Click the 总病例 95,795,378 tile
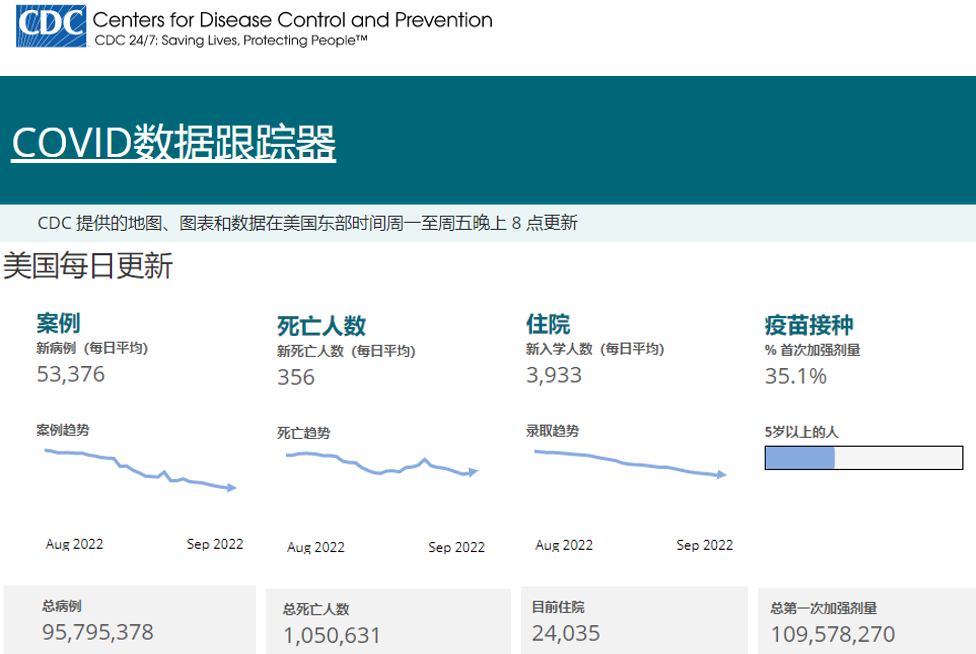This screenshot has height=654, width=976. tap(129, 620)
